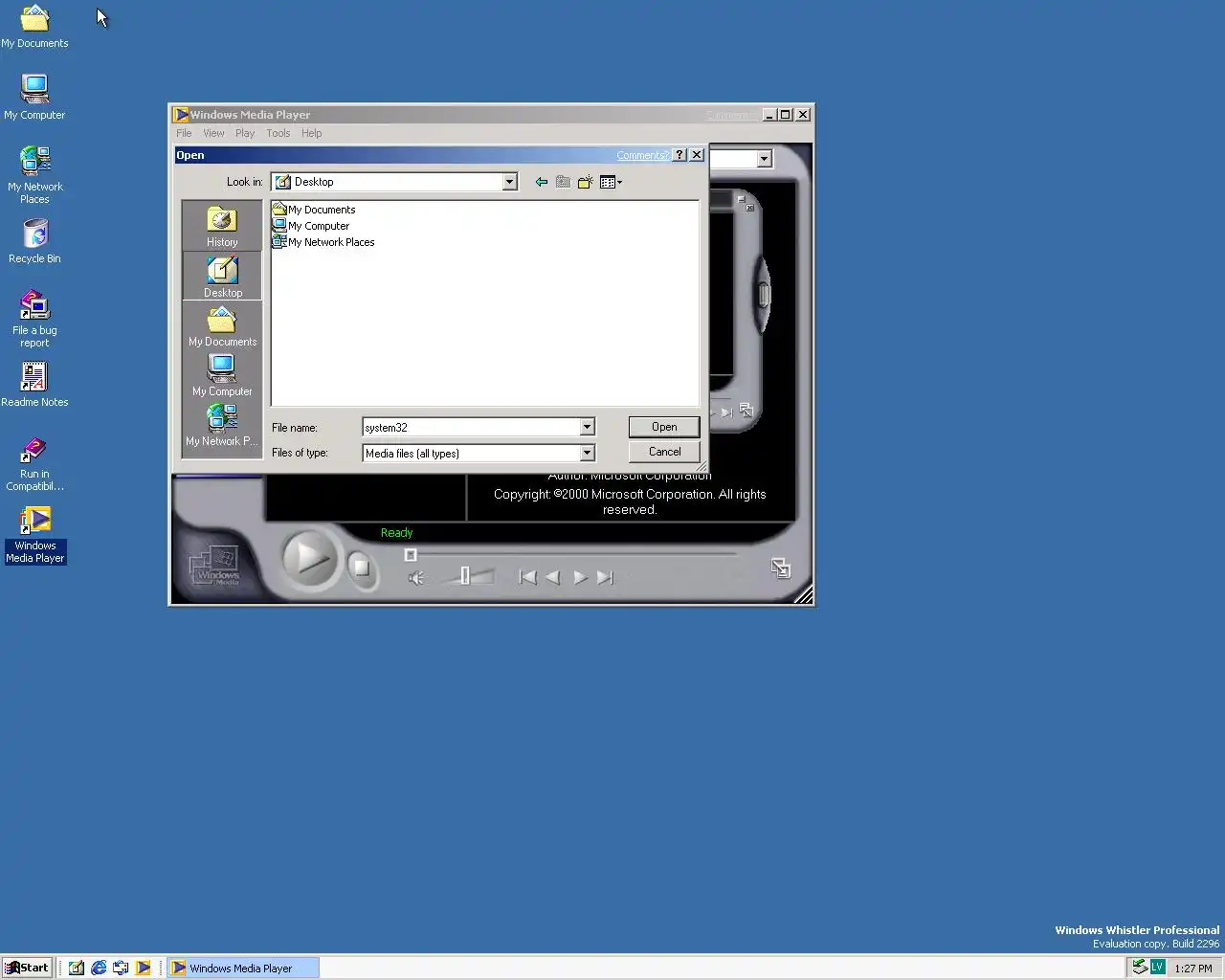Click the volume slider in Media Player

[x=466, y=576]
